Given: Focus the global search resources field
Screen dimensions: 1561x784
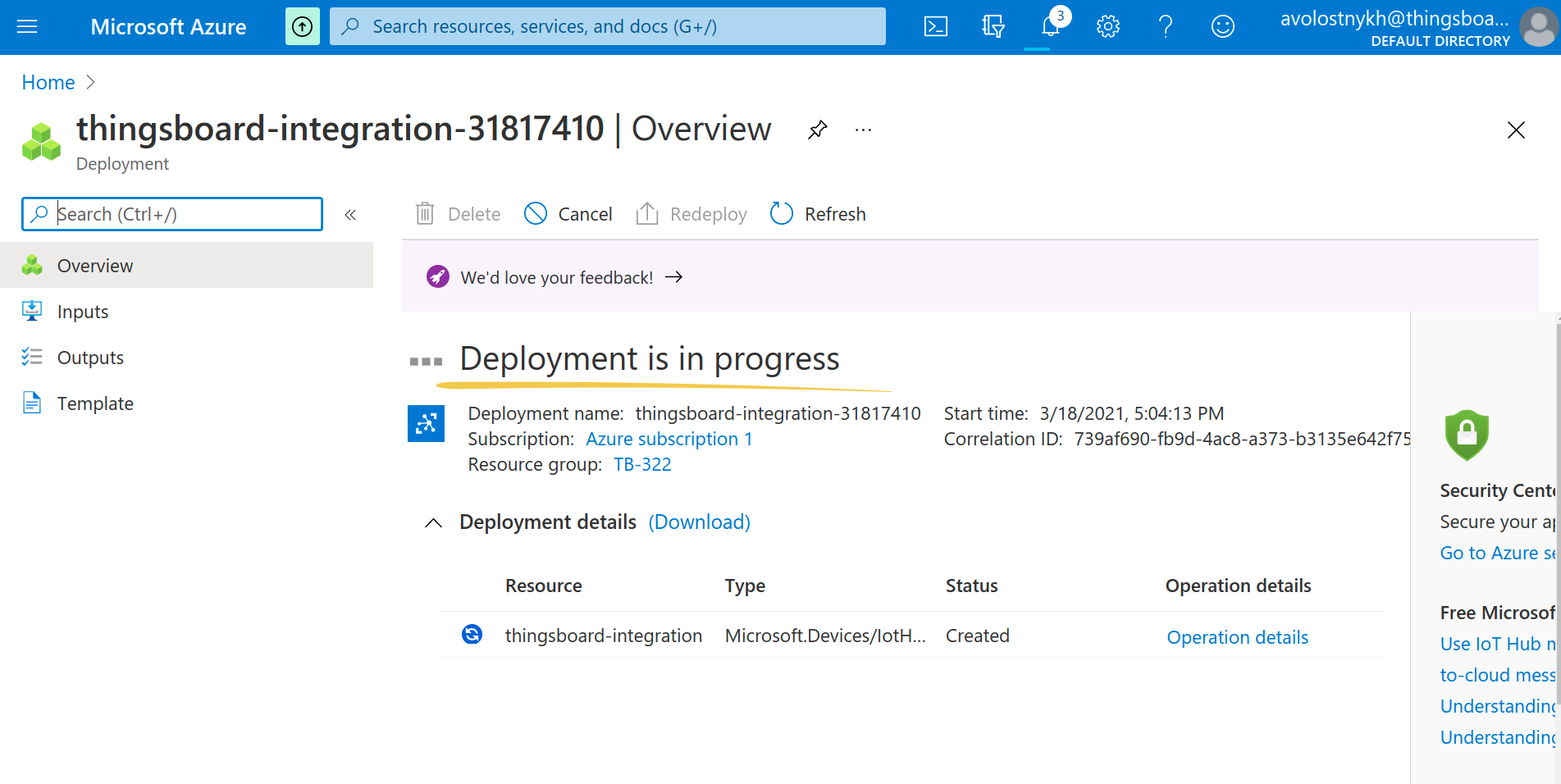Looking at the screenshot, I should point(608,27).
